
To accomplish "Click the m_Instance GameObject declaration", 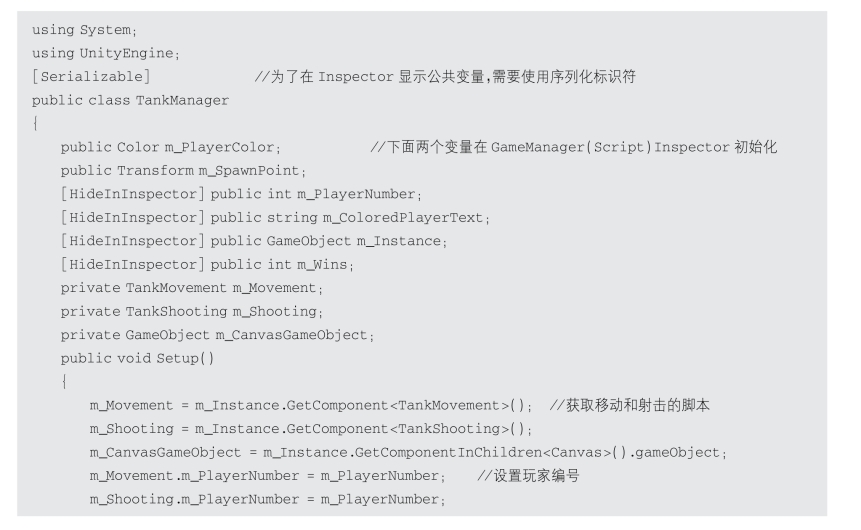I will [254, 241].
